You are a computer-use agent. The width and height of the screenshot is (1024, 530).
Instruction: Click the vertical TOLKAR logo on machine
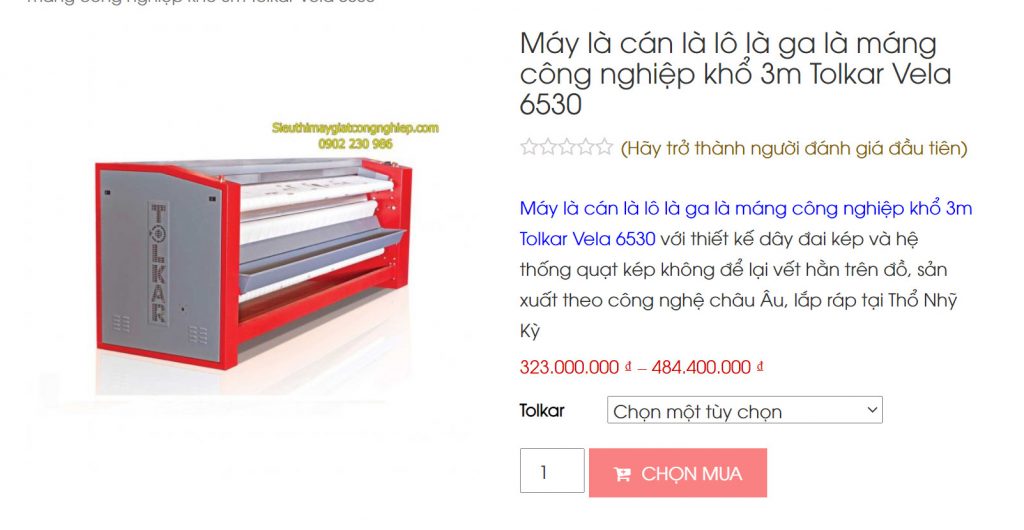pos(159,263)
